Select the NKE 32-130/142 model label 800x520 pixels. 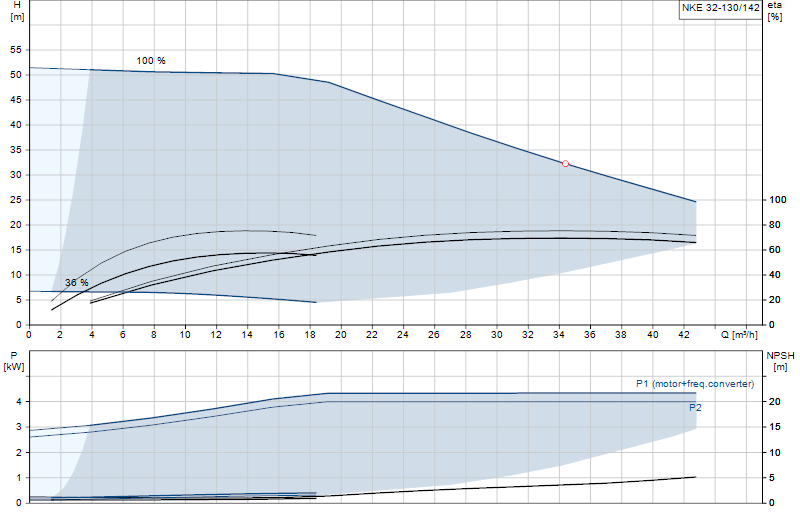pyautogui.click(x=720, y=8)
